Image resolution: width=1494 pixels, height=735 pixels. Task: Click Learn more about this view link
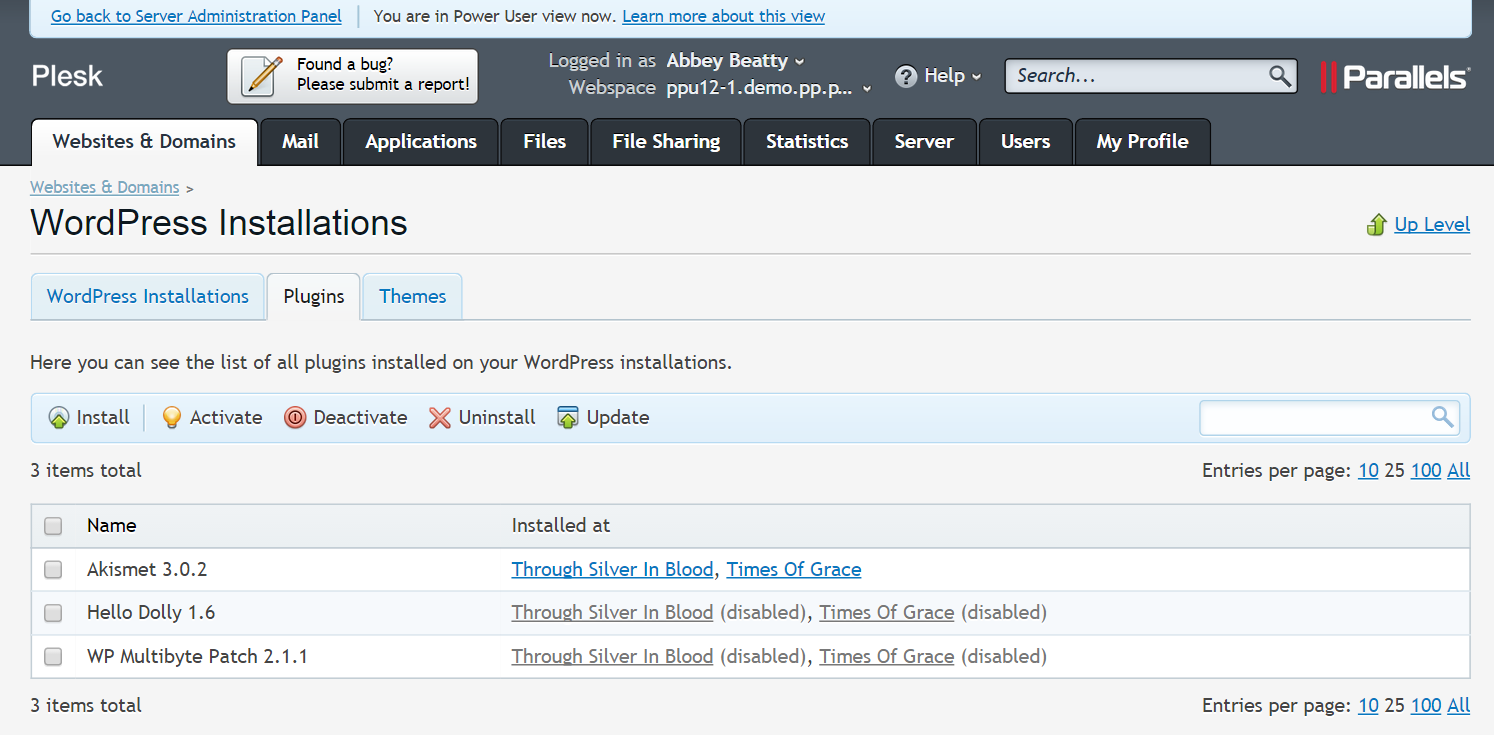(723, 16)
